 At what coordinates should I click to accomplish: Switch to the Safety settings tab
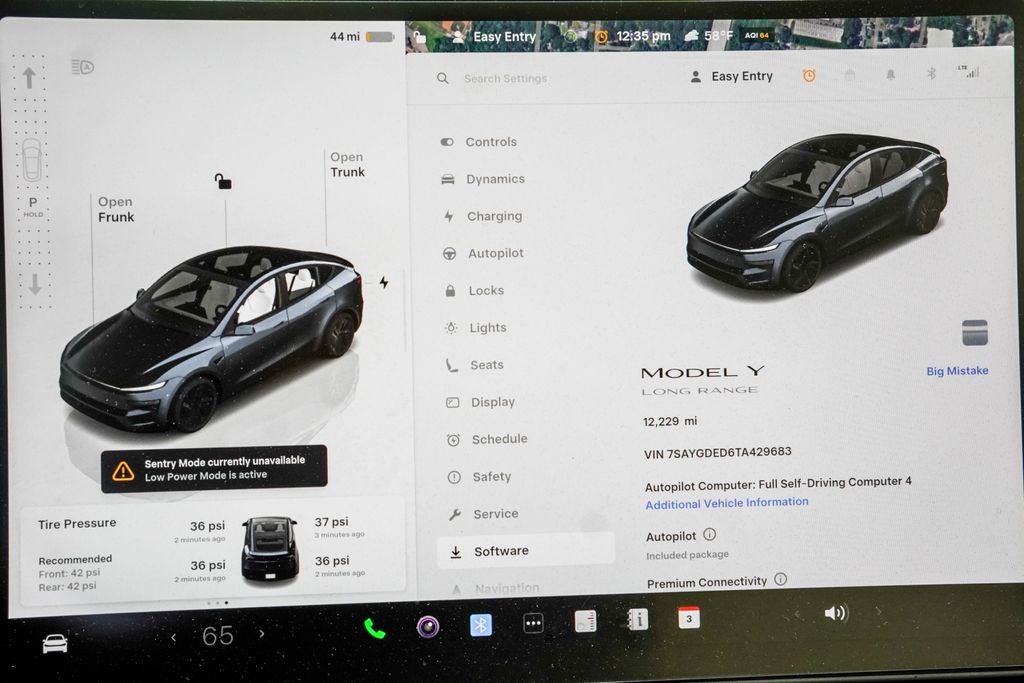(489, 477)
